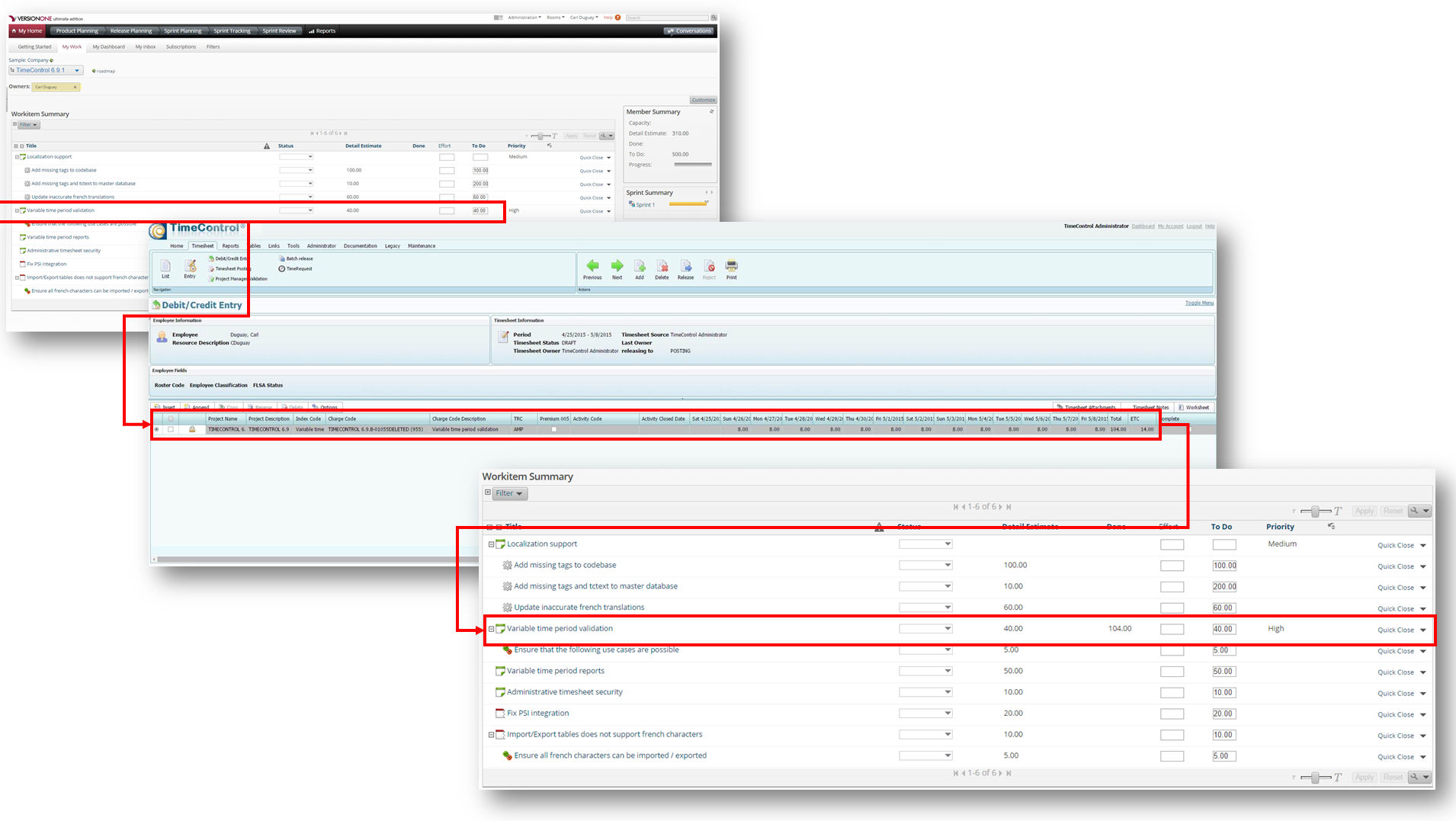
Task: Open TimeRequest in TimeControl ribbon
Action: [296, 268]
